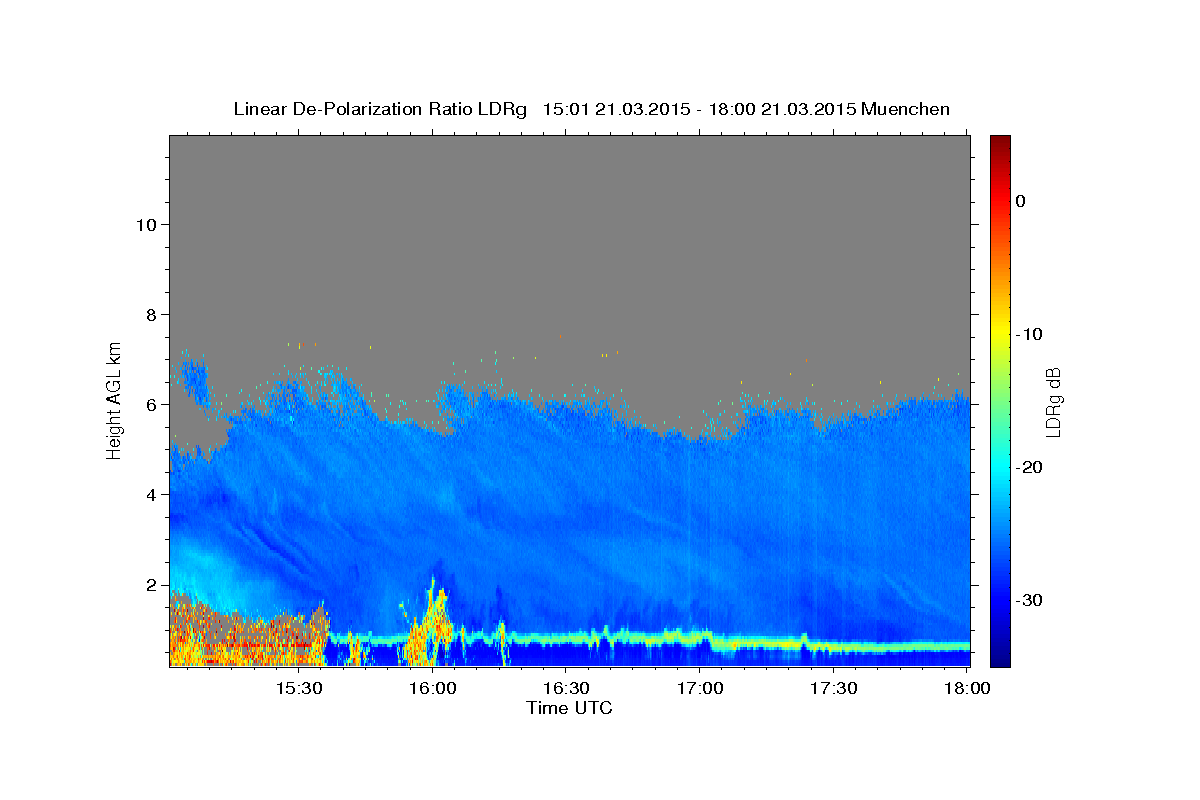1200x800 pixels.
Task: Click the 'LDRg dB' colorbar label
Action: click(1053, 401)
